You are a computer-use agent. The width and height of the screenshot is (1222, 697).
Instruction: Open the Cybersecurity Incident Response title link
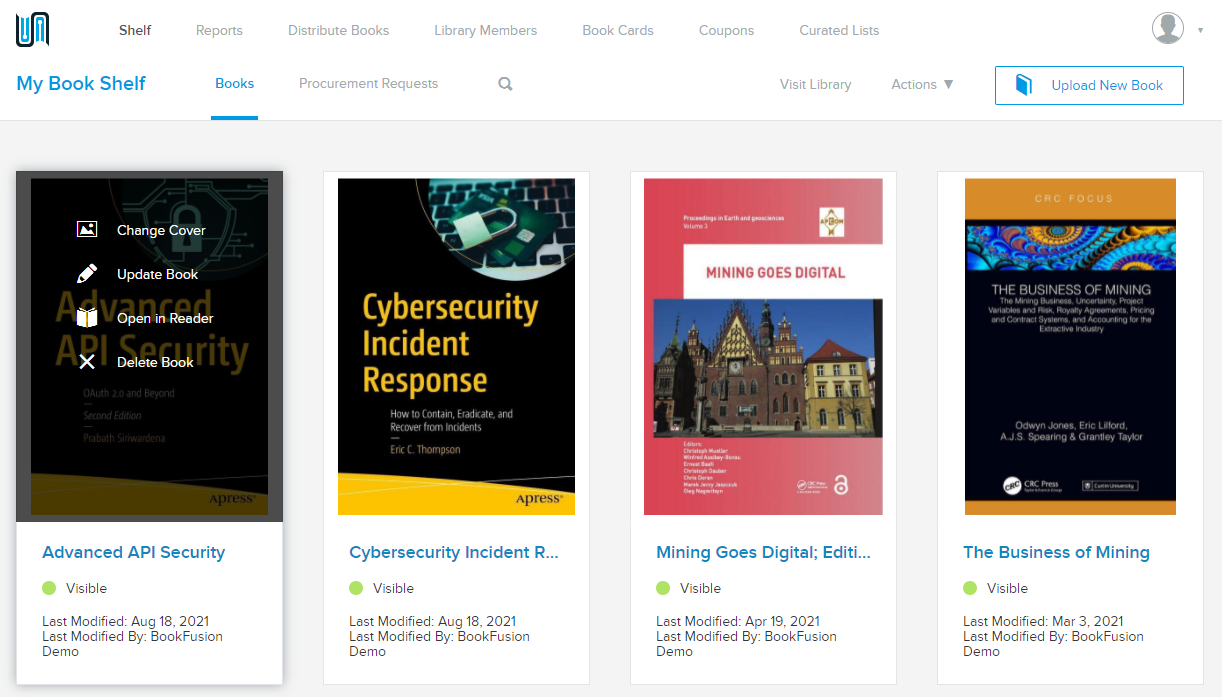pos(454,552)
